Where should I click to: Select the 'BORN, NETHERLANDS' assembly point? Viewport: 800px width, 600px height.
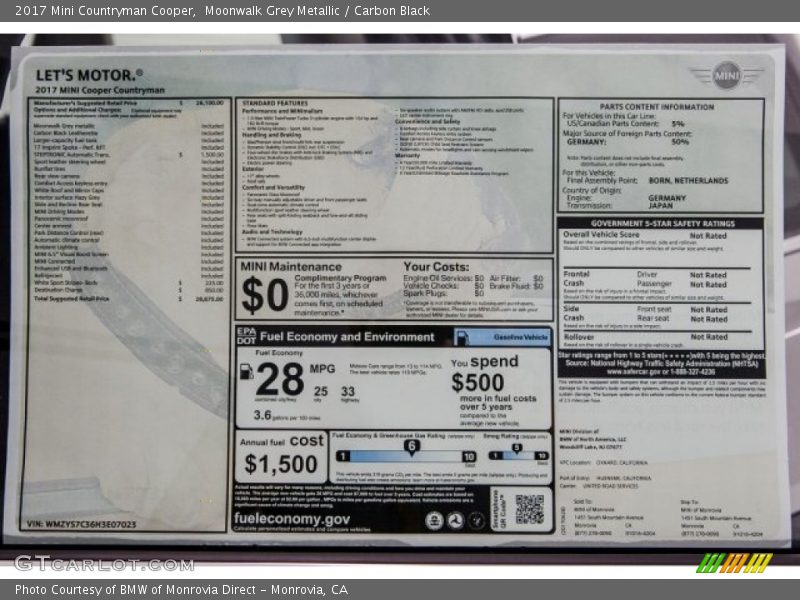pyautogui.click(x=688, y=181)
